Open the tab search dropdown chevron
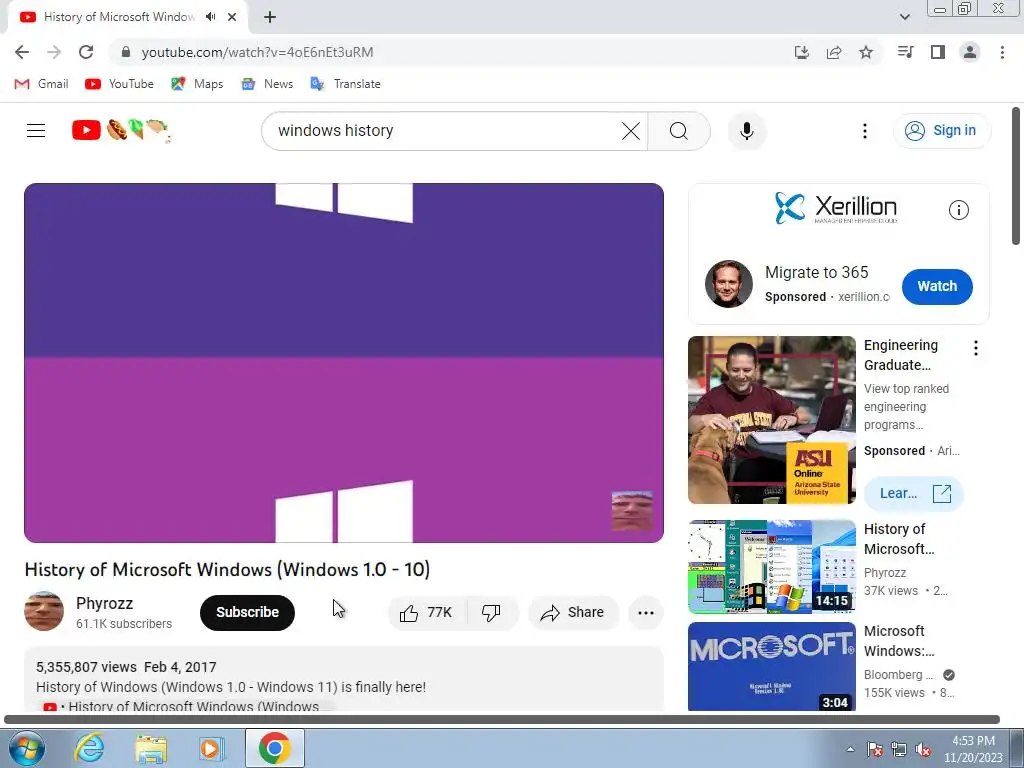Viewport: 1024px width, 768px height. coord(904,17)
